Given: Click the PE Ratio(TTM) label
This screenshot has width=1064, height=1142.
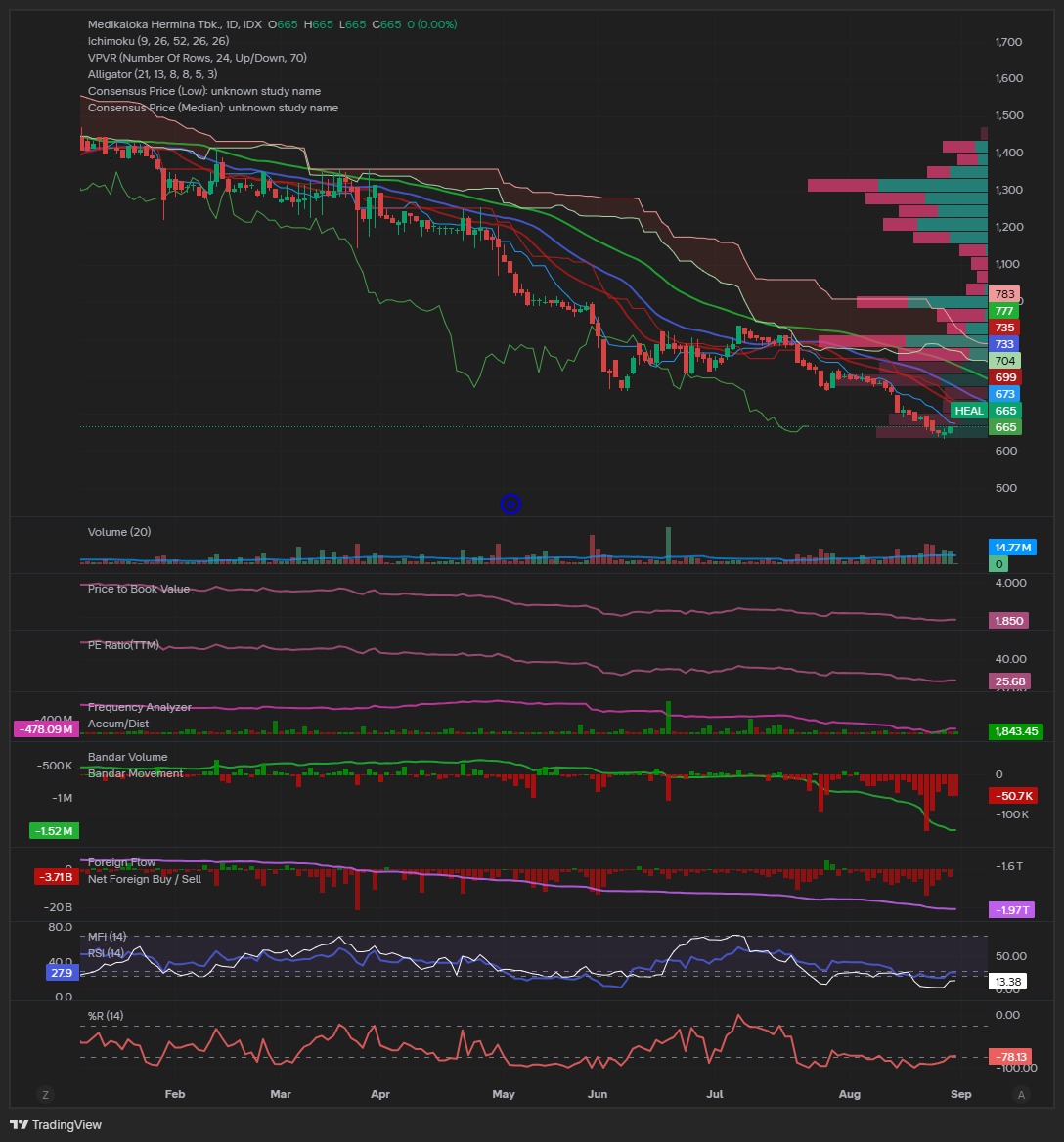Looking at the screenshot, I should coord(123,645).
